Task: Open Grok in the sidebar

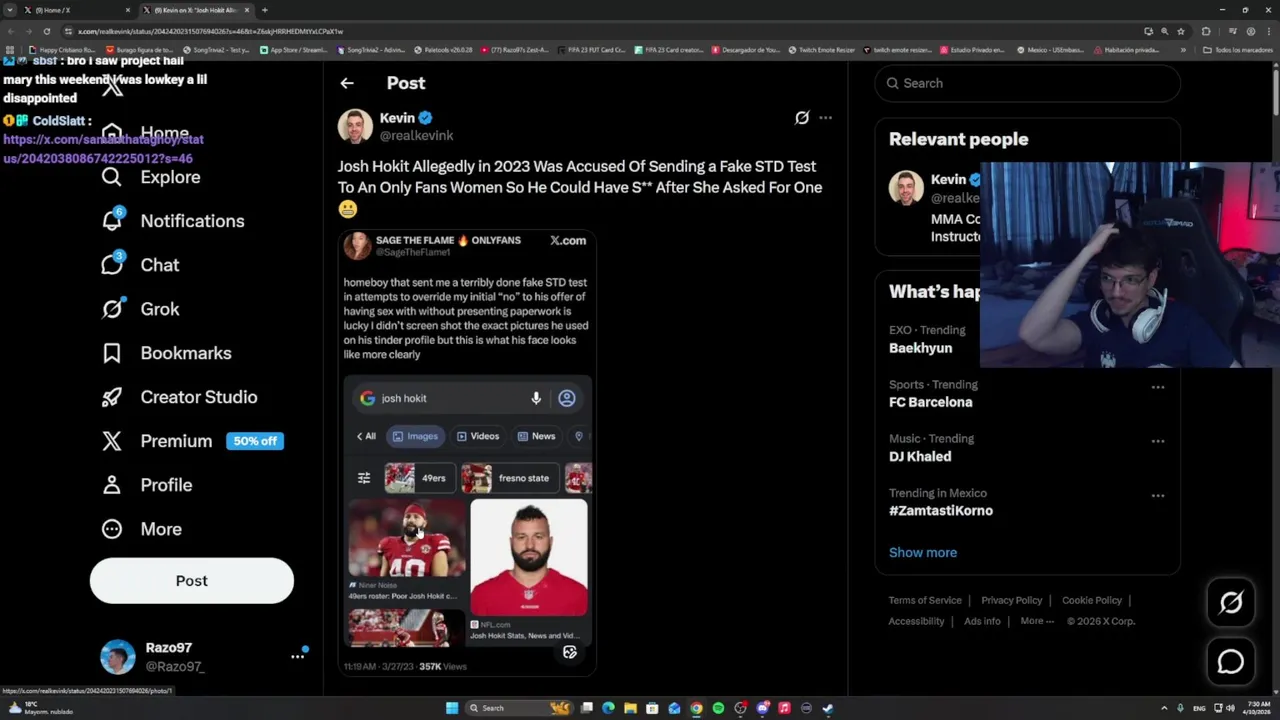Action: click(140, 309)
